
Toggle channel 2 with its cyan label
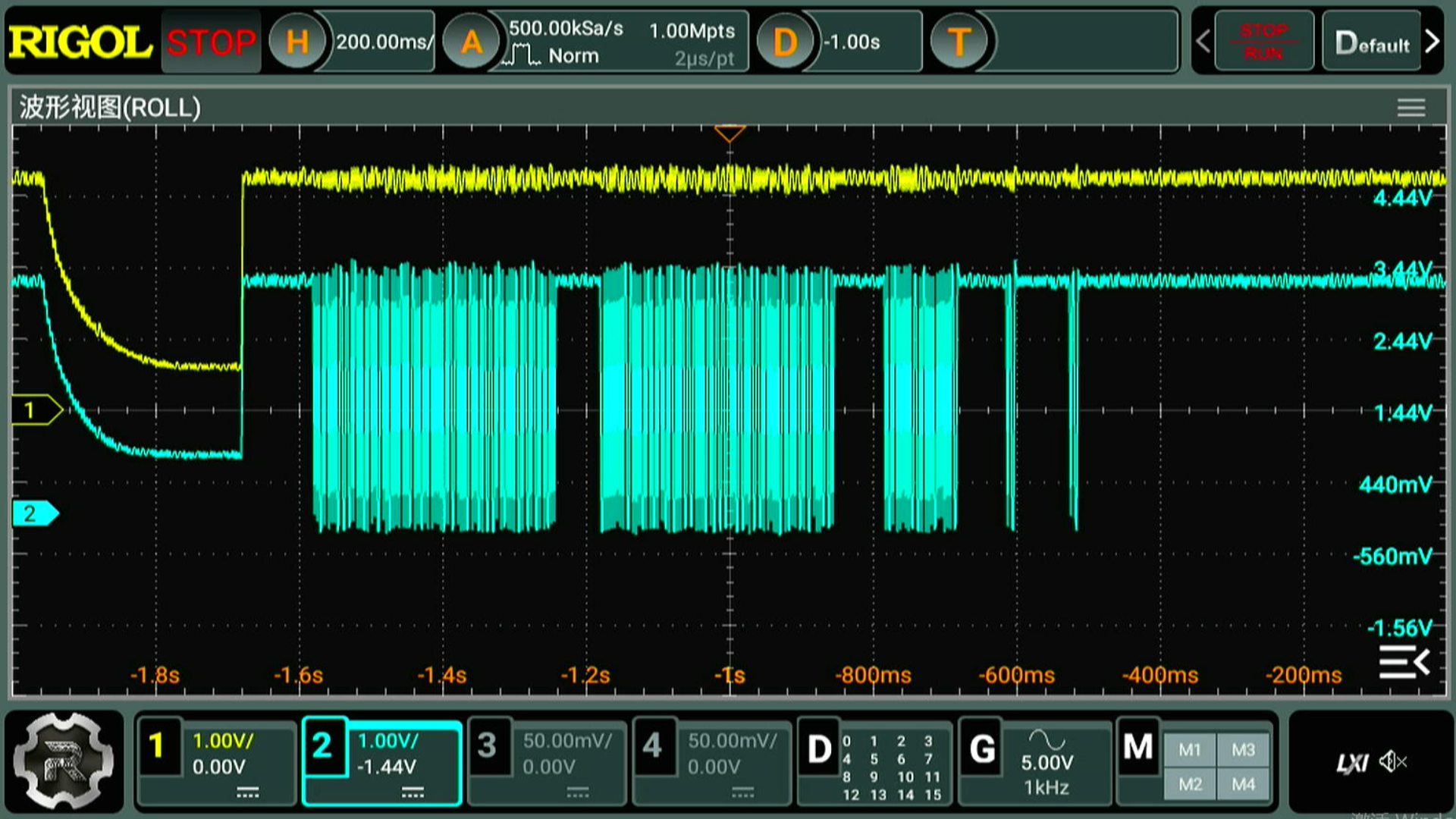(322, 745)
